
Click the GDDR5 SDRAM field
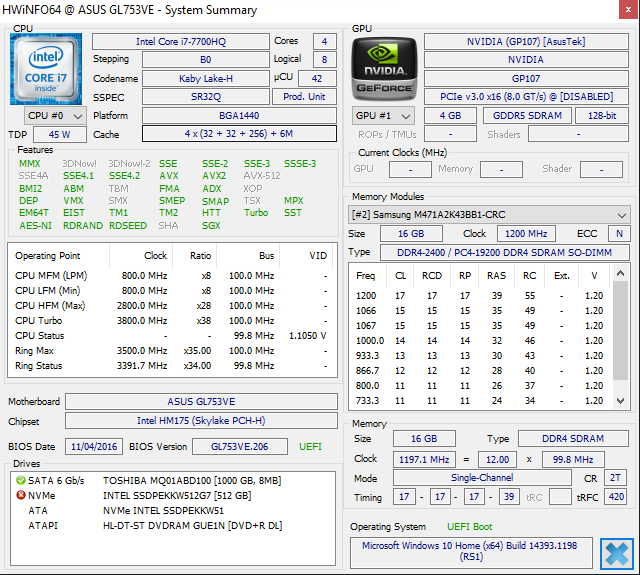[x=527, y=115]
